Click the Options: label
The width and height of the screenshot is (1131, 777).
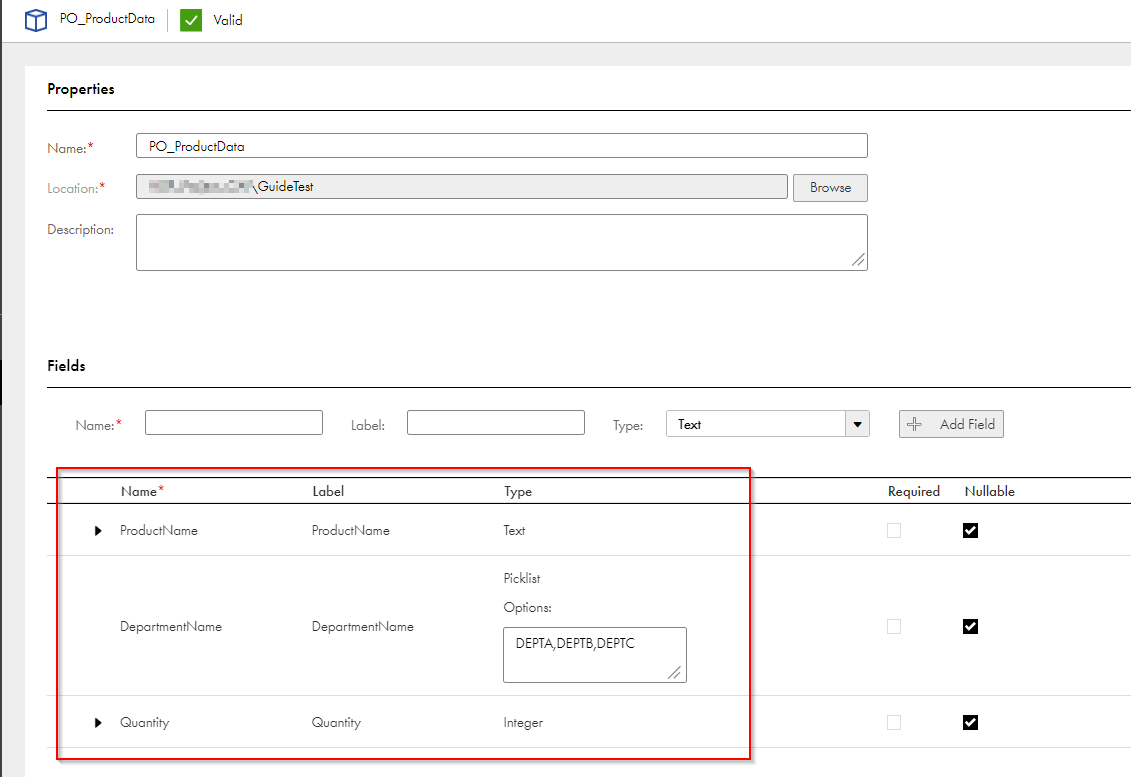click(x=527, y=607)
